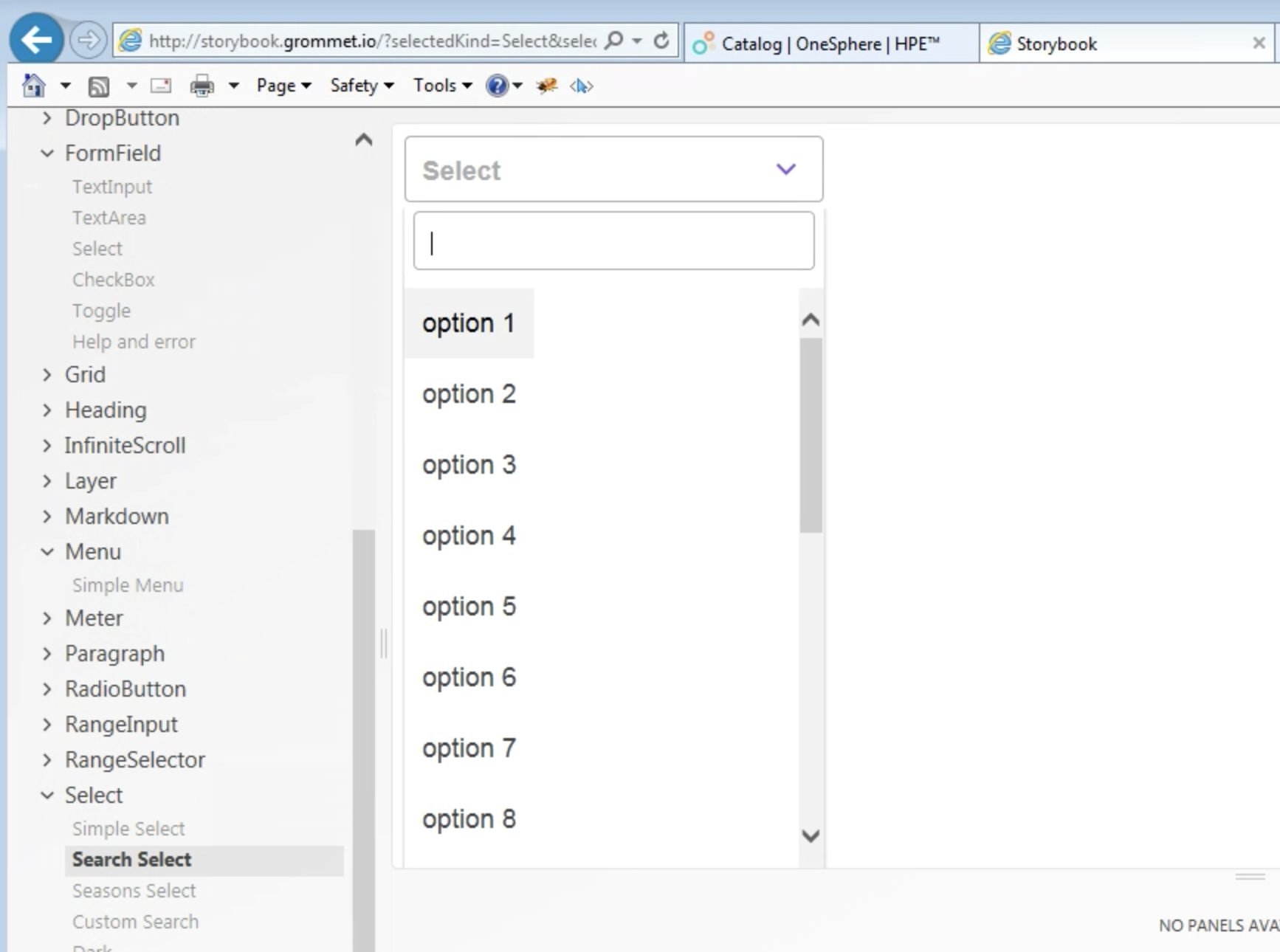Viewport: 1280px width, 952px height.
Task: Select the Seasons Select story in sidebar
Action: point(134,890)
